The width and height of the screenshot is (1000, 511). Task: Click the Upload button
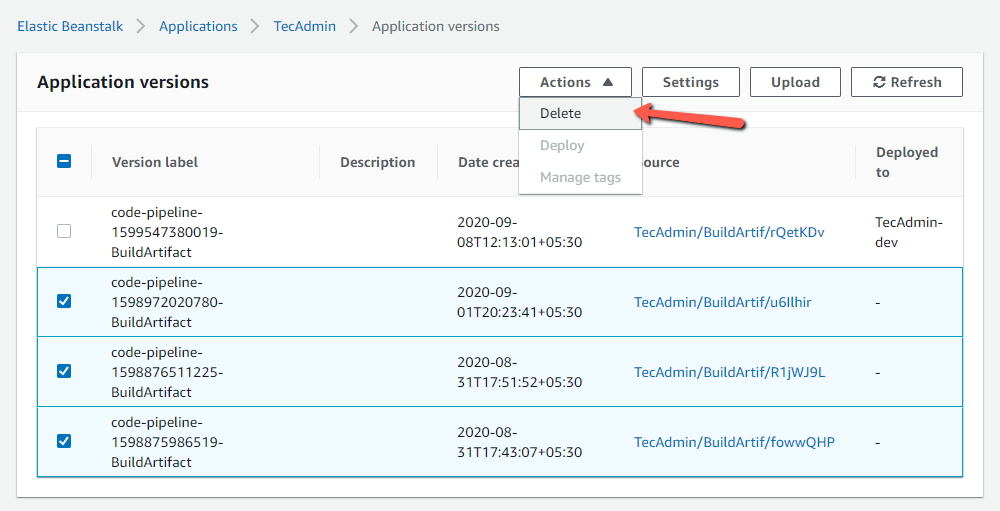coord(795,82)
